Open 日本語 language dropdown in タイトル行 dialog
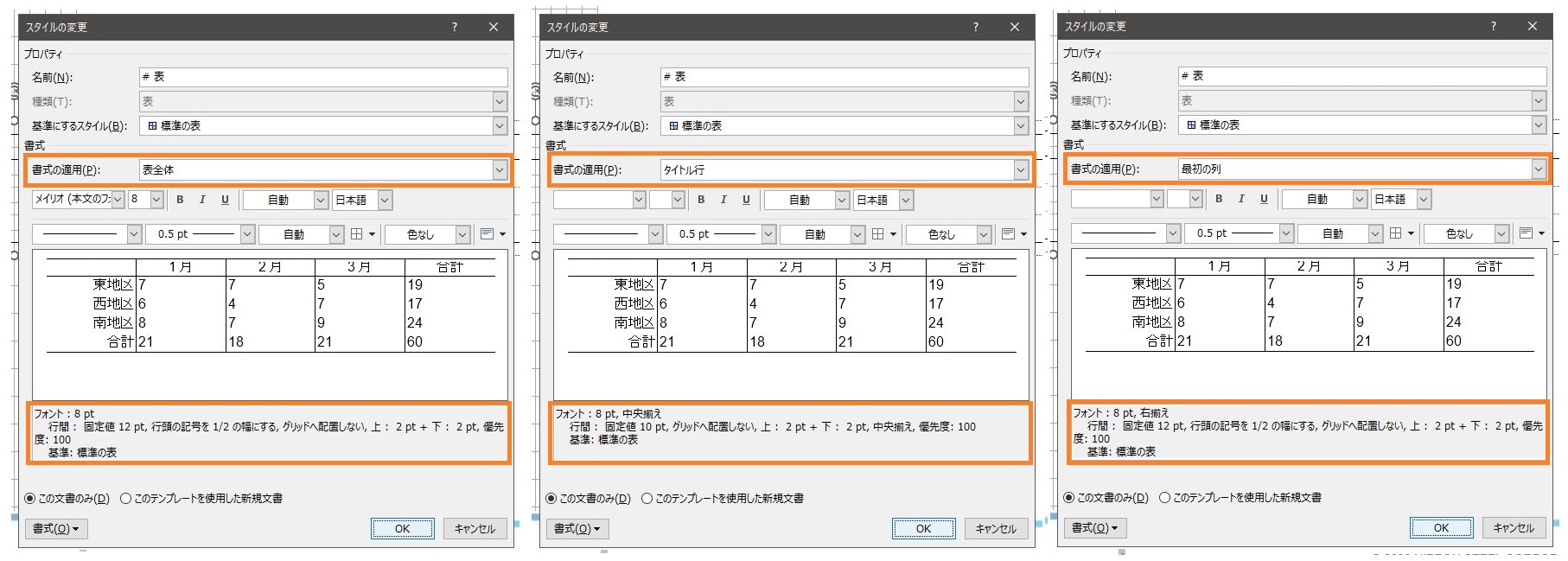This screenshot has height=561, width=1568. [883, 201]
